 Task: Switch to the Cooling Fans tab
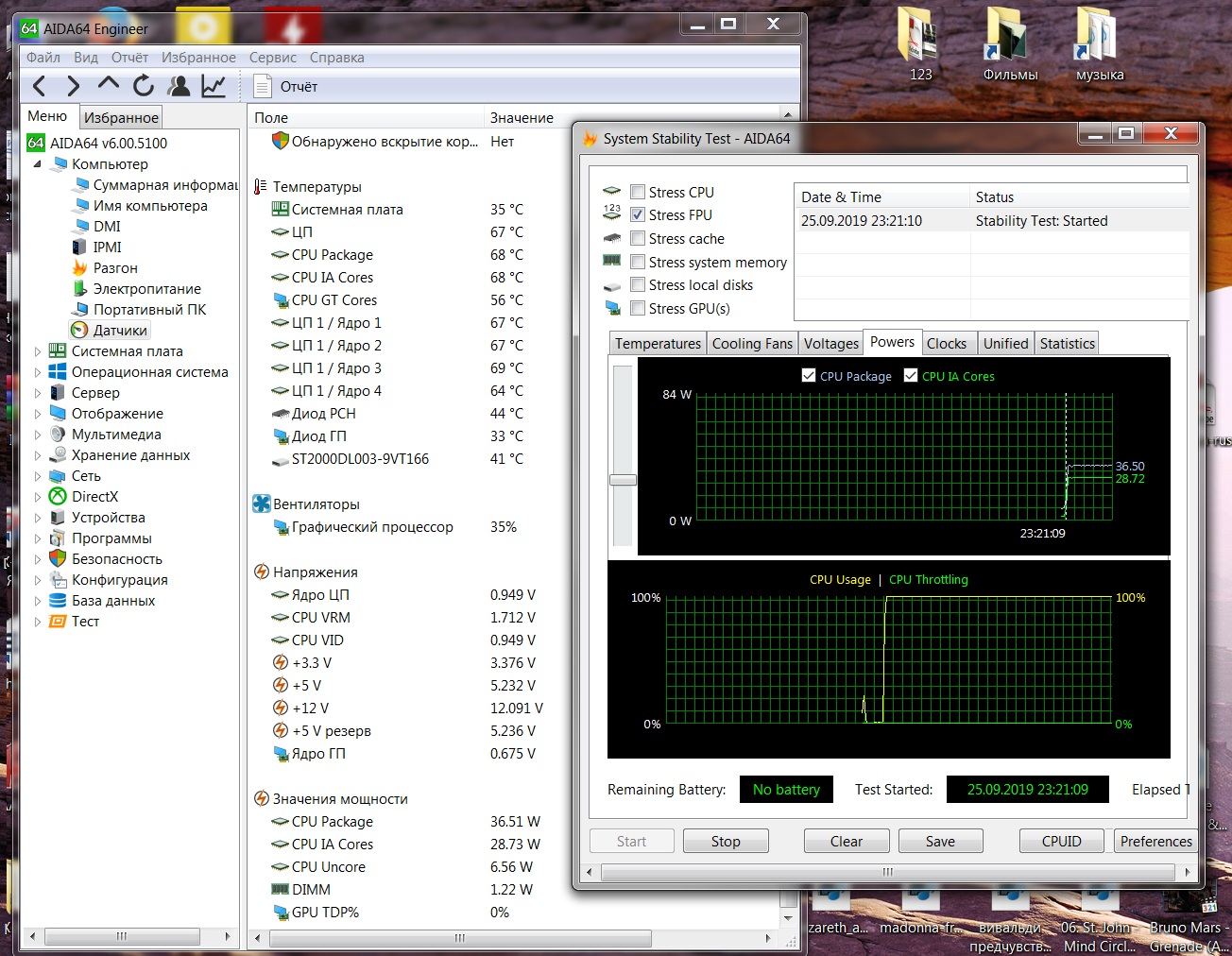752,344
